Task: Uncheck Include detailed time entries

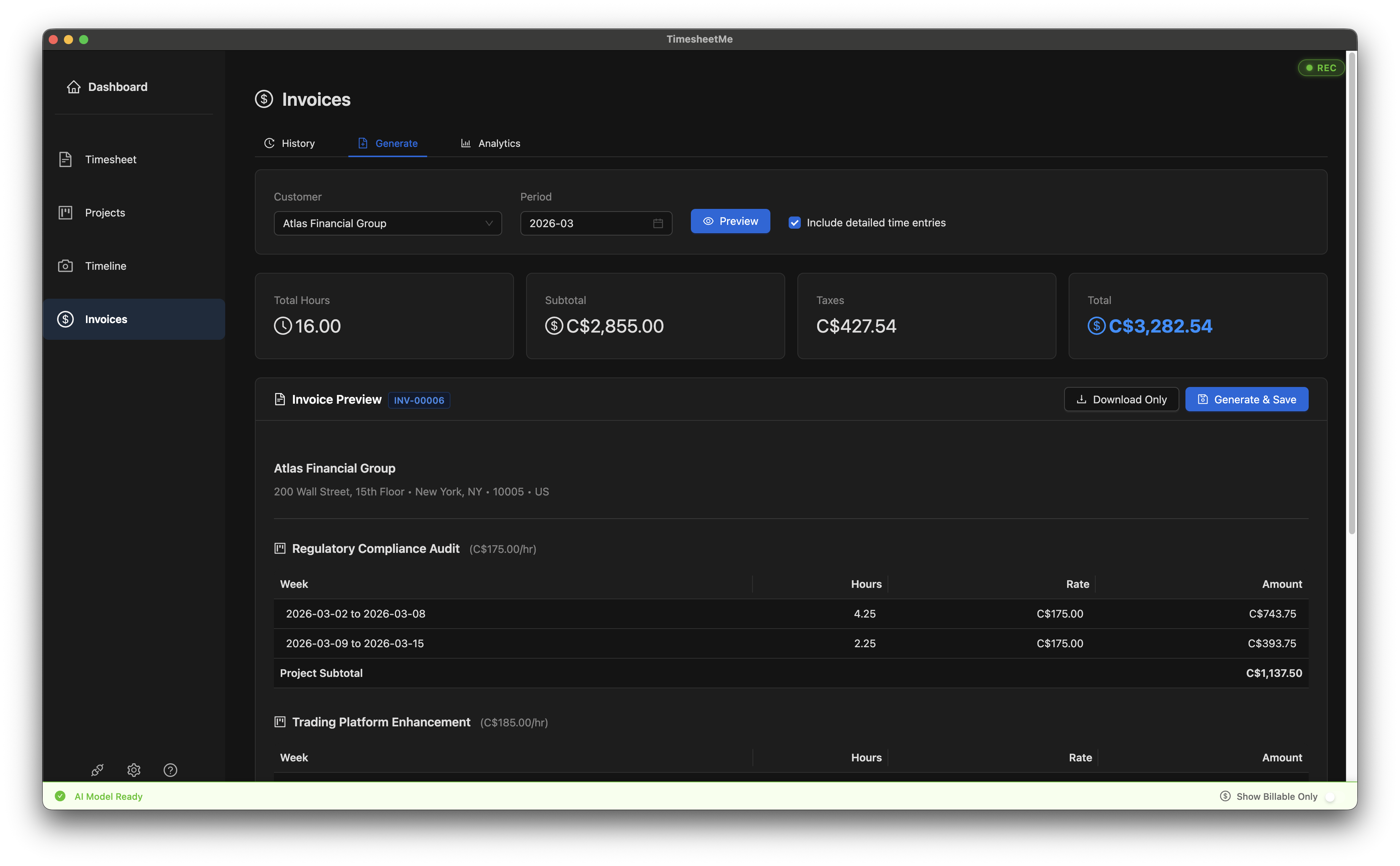Action: [794, 223]
